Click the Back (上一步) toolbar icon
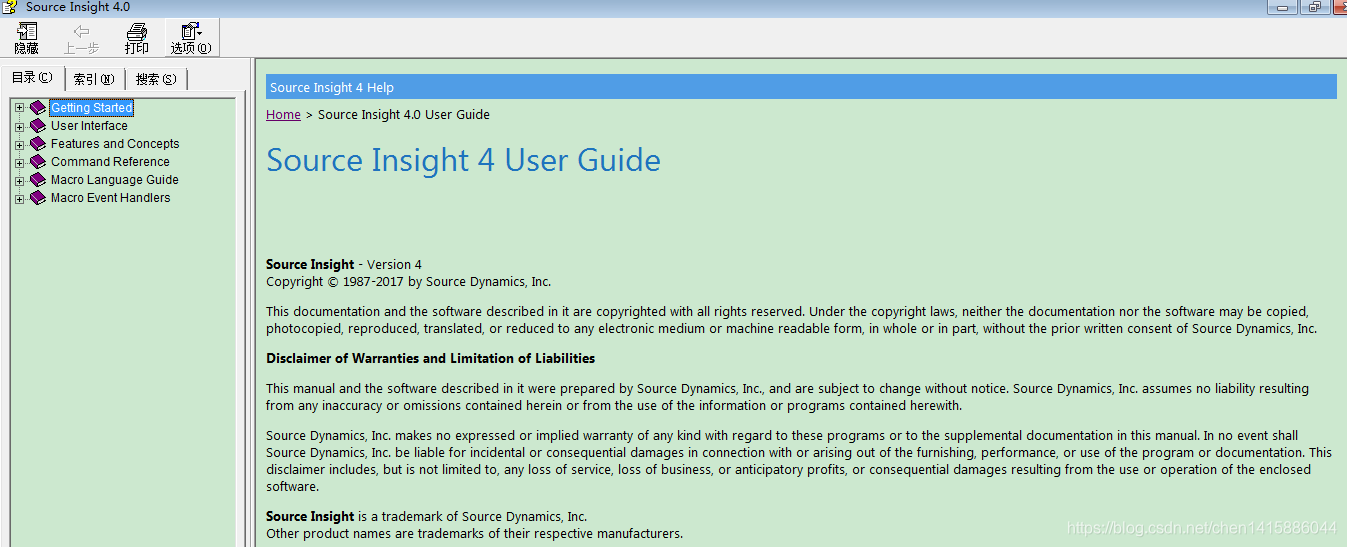The height and width of the screenshot is (547, 1347). coord(81,38)
